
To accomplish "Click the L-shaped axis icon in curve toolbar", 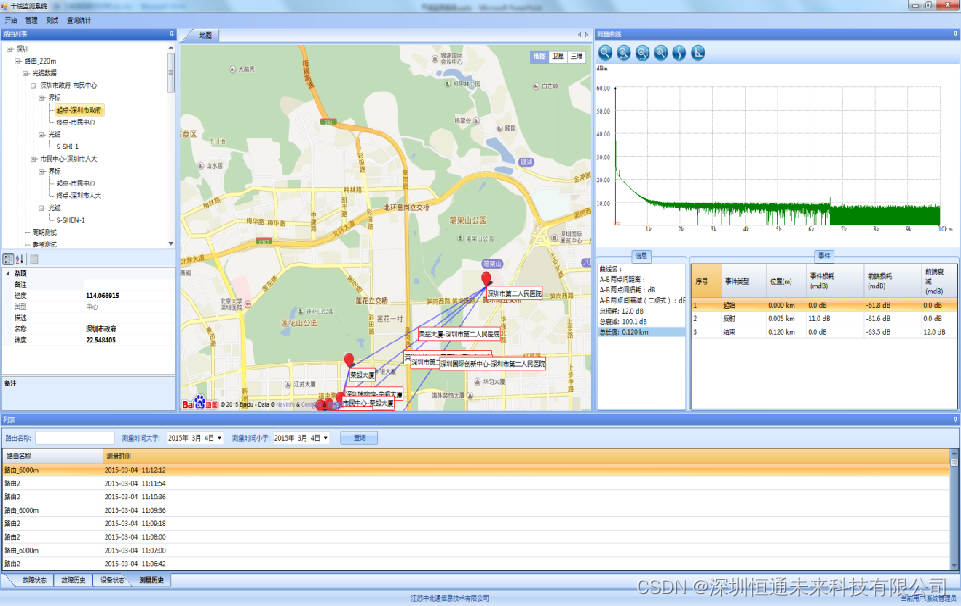I will 698,53.
